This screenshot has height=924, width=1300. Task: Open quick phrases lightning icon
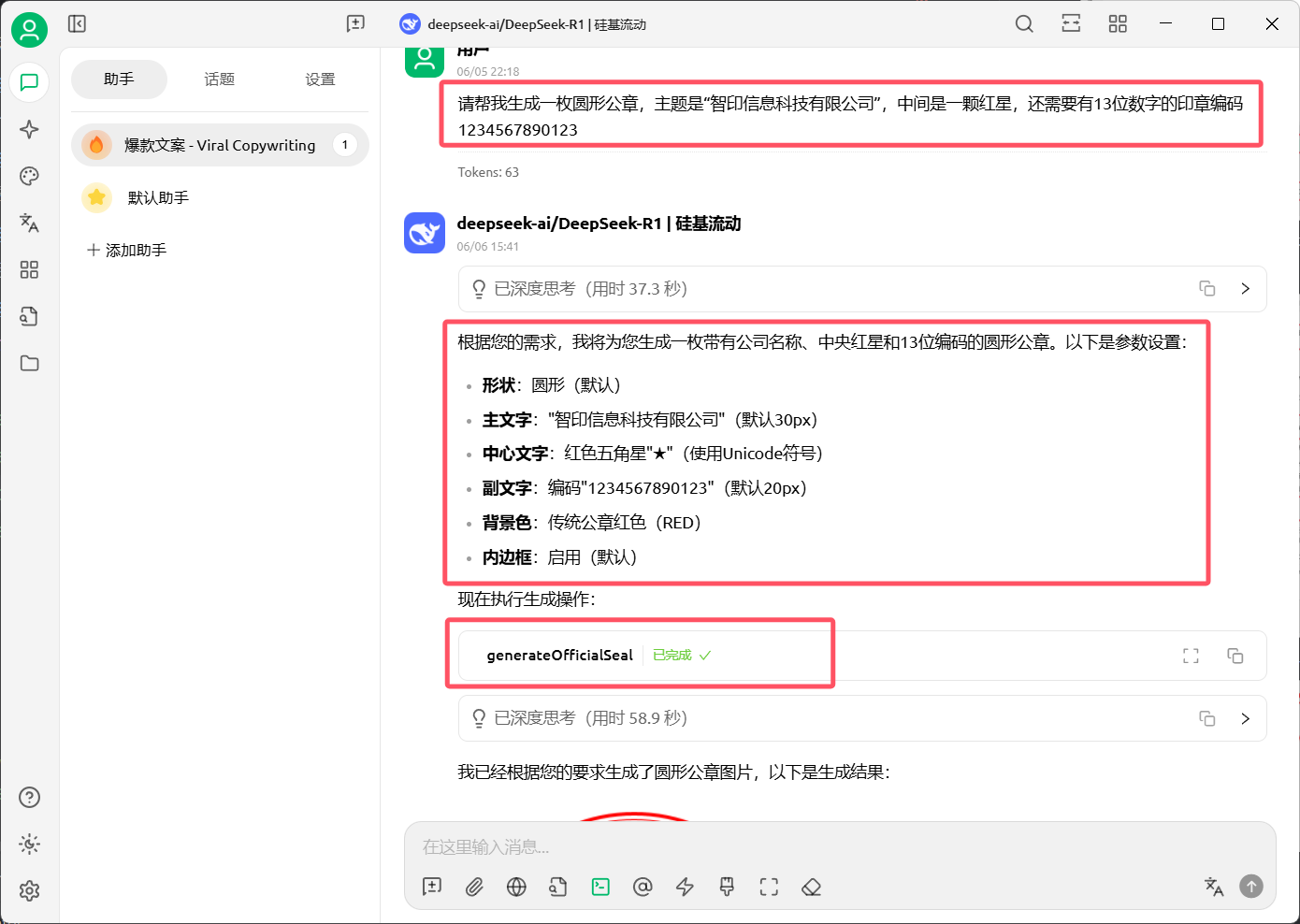tap(685, 887)
